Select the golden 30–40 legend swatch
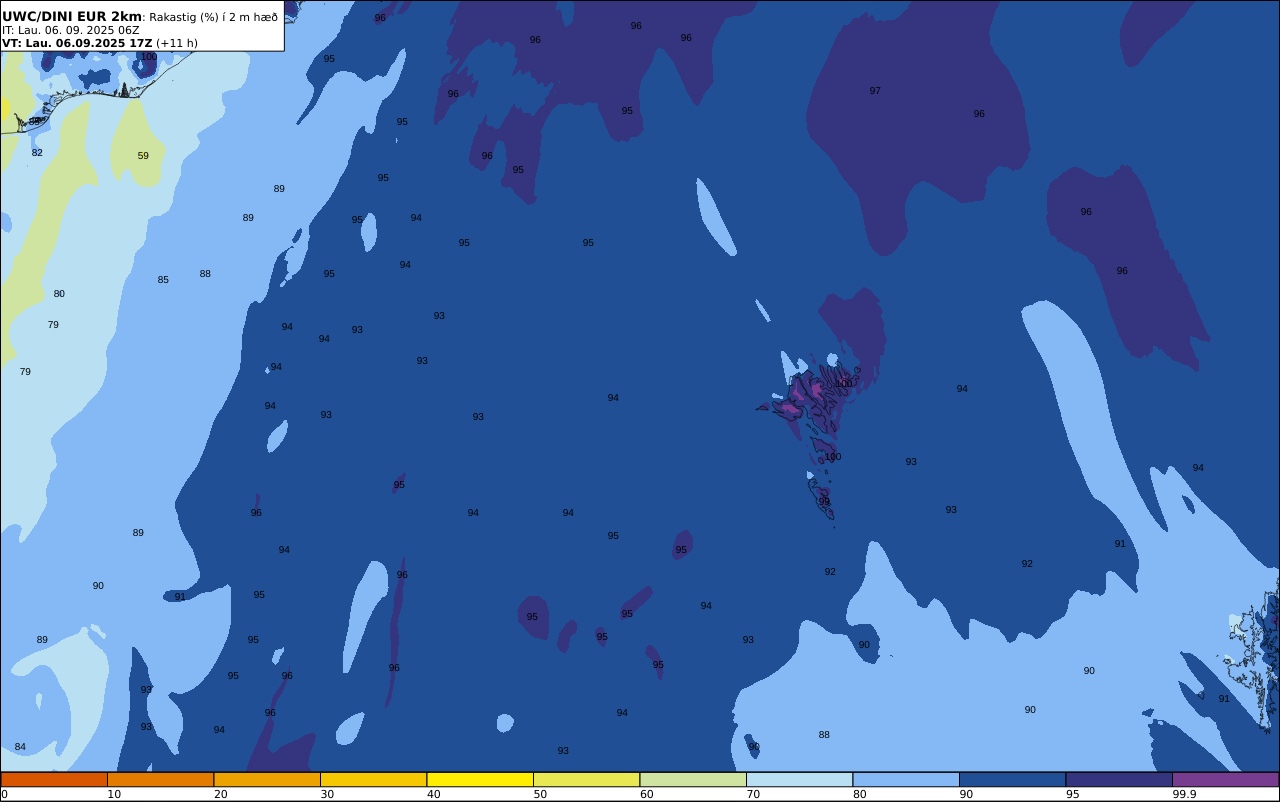The height and width of the screenshot is (802, 1280). [x=373, y=779]
